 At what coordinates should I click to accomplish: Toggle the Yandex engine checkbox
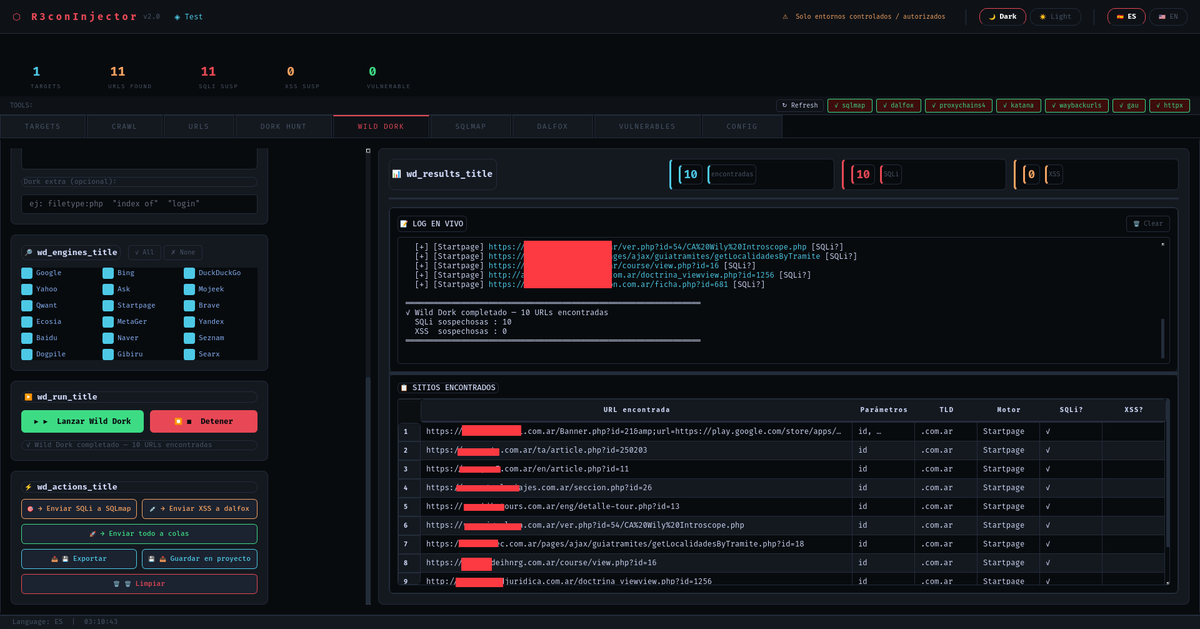[189, 322]
